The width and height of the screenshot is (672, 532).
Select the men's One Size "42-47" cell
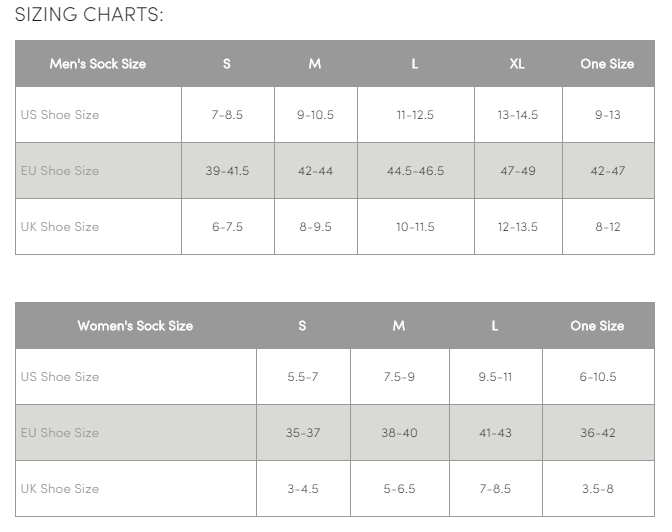[x=607, y=171]
